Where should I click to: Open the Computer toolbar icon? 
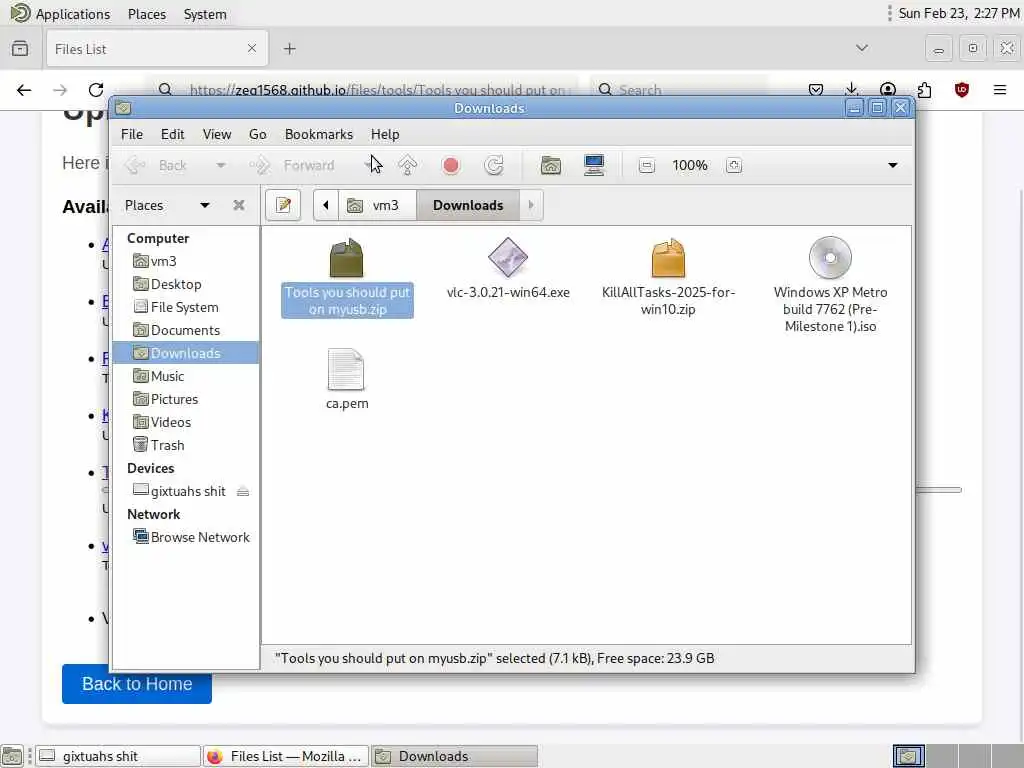[594, 165]
